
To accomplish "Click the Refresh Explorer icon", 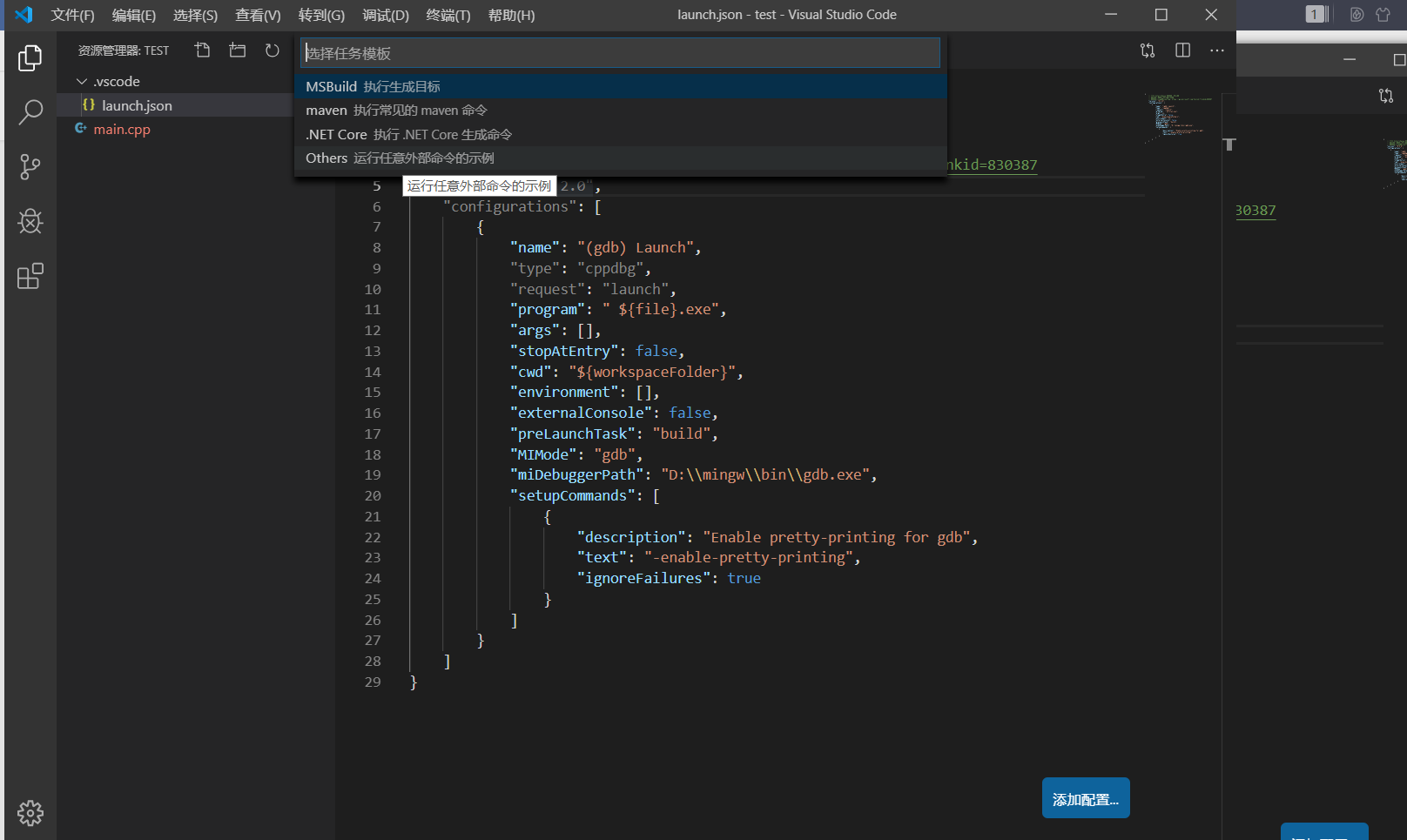I will coord(273,50).
